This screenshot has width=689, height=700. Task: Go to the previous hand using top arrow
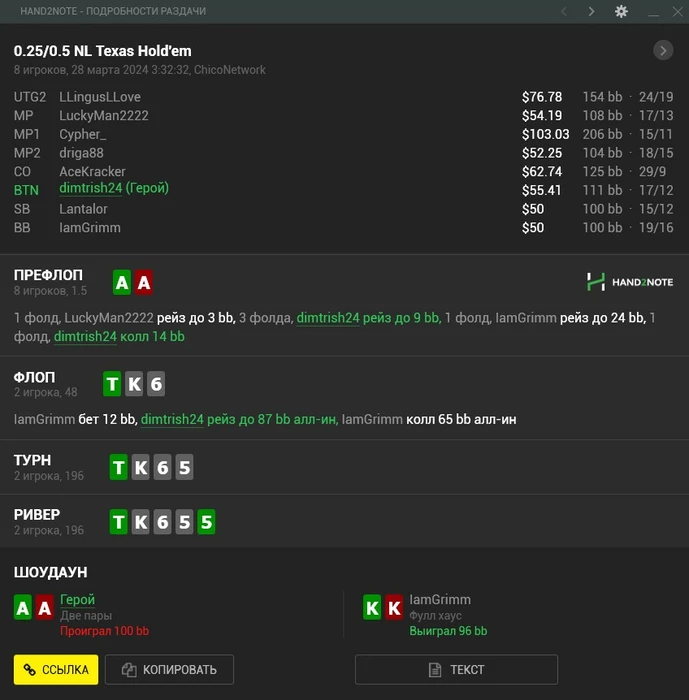(564, 11)
